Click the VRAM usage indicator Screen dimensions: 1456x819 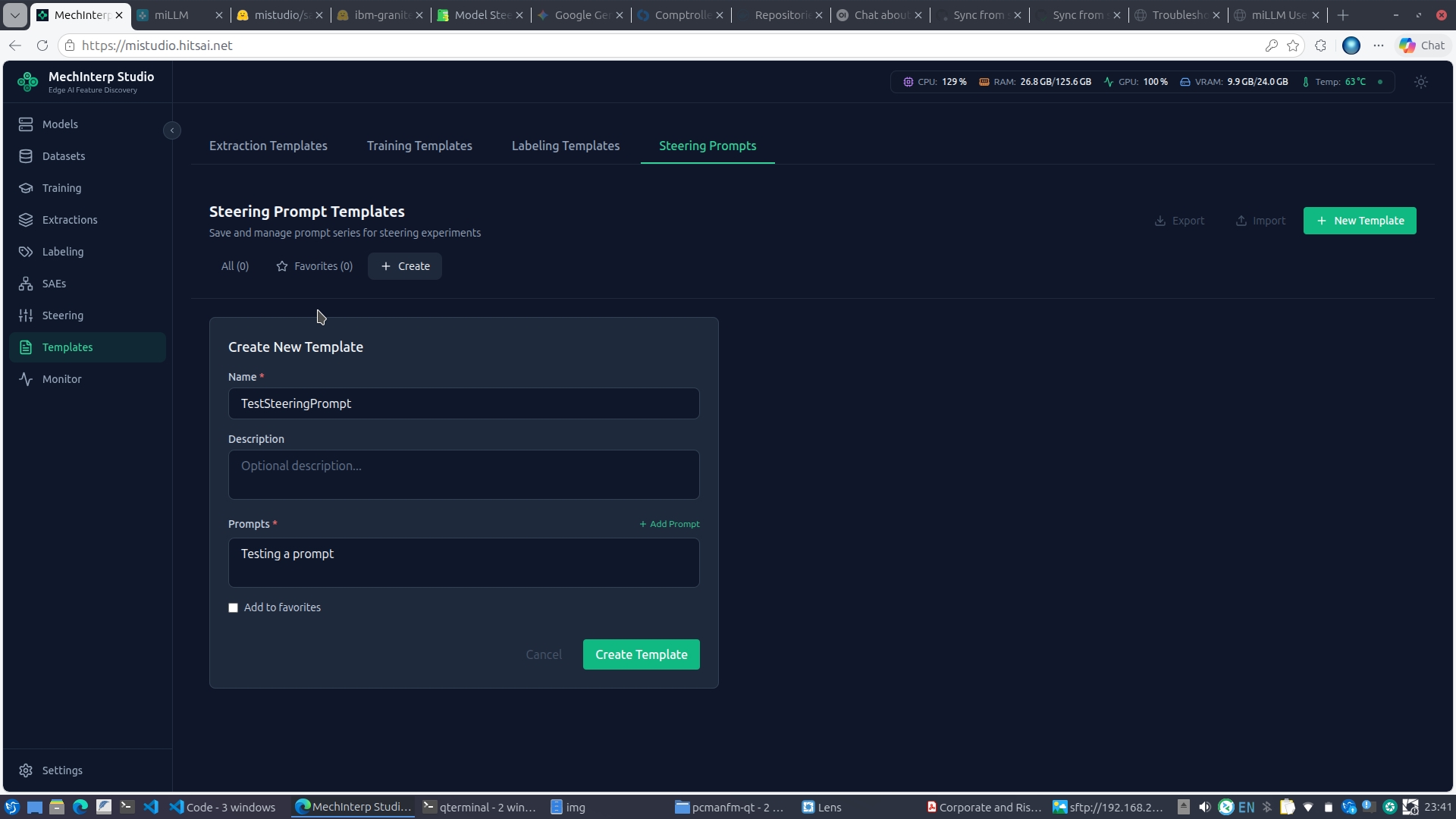tap(1235, 82)
